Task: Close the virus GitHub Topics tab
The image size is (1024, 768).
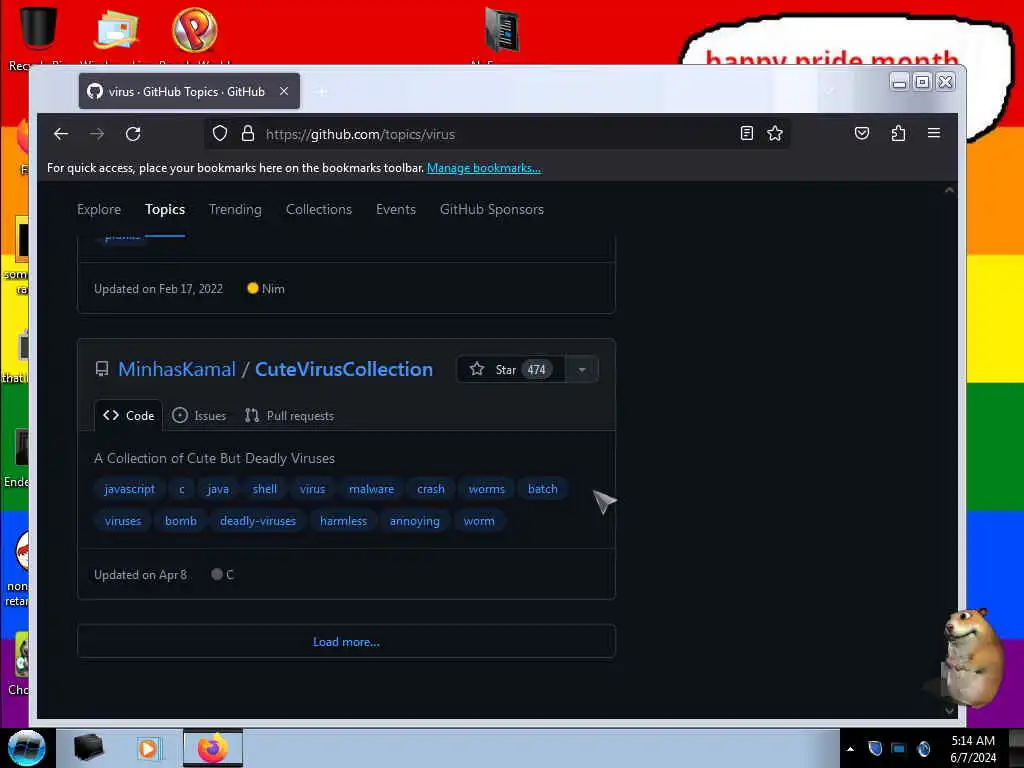Action: point(284,91)
